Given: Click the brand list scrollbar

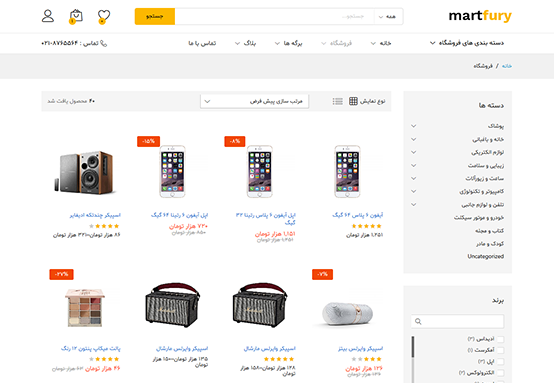Looking at the screenshot, I should coord(413,359).
